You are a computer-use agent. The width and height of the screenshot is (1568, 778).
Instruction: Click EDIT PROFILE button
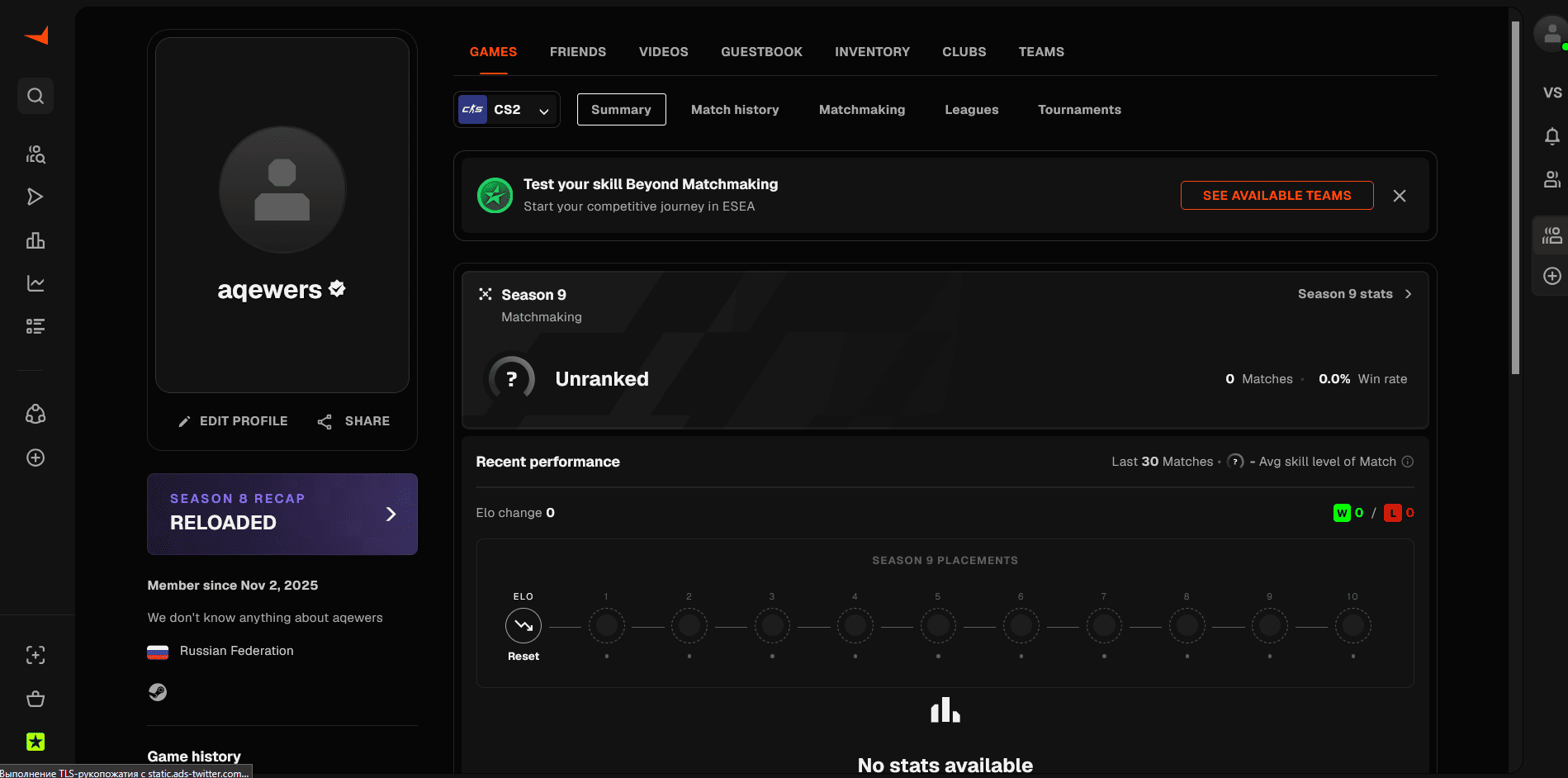[x=234, y=421]
